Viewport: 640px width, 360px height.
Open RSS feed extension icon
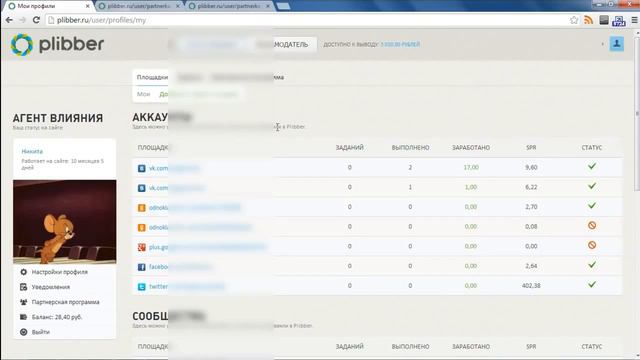(588, 20)
